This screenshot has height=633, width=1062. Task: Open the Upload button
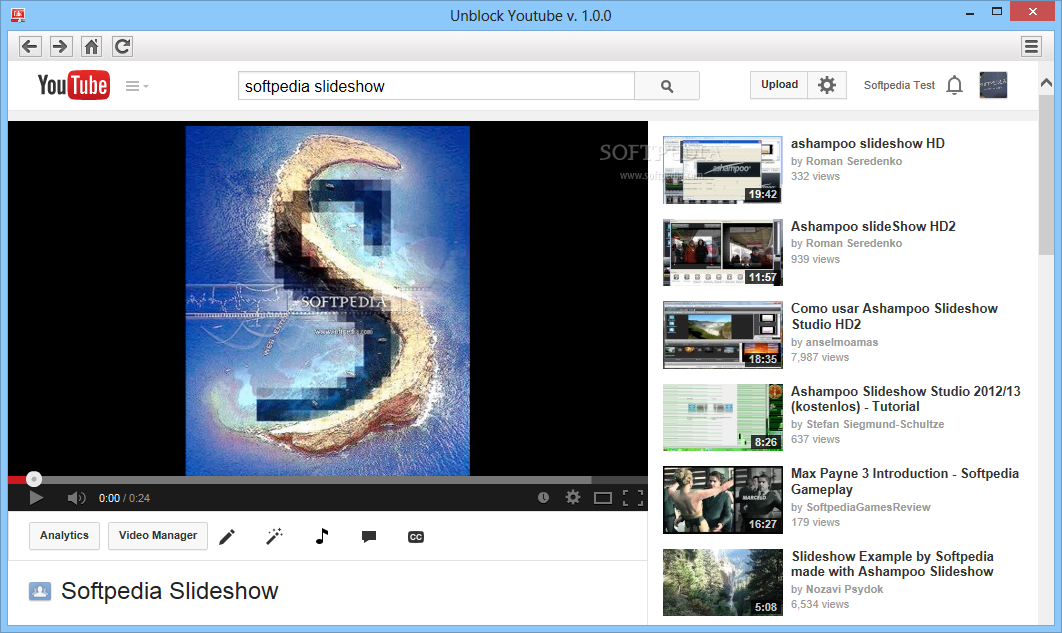(779, 85)
